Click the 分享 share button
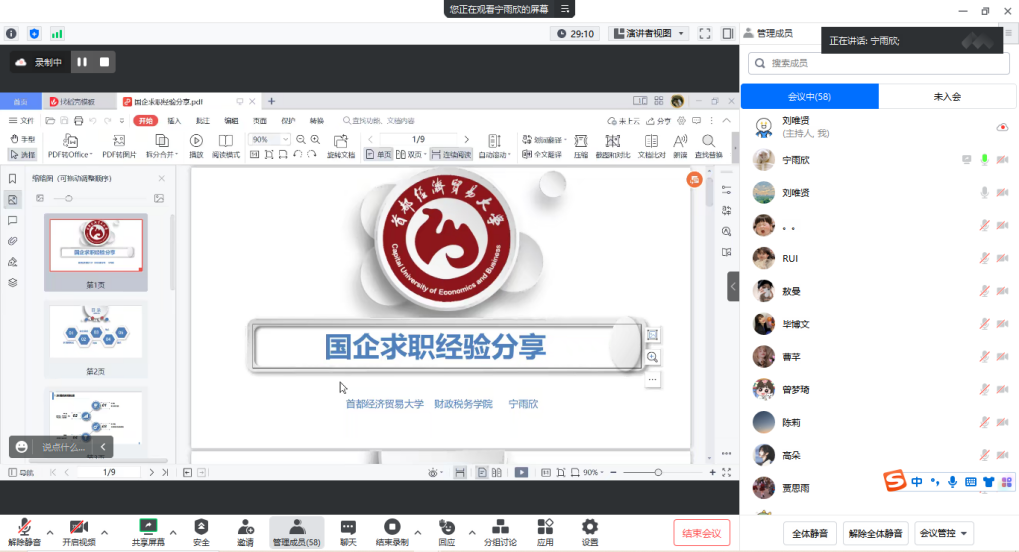Viewport: 1019px width, 552px height. pos(658,120)
